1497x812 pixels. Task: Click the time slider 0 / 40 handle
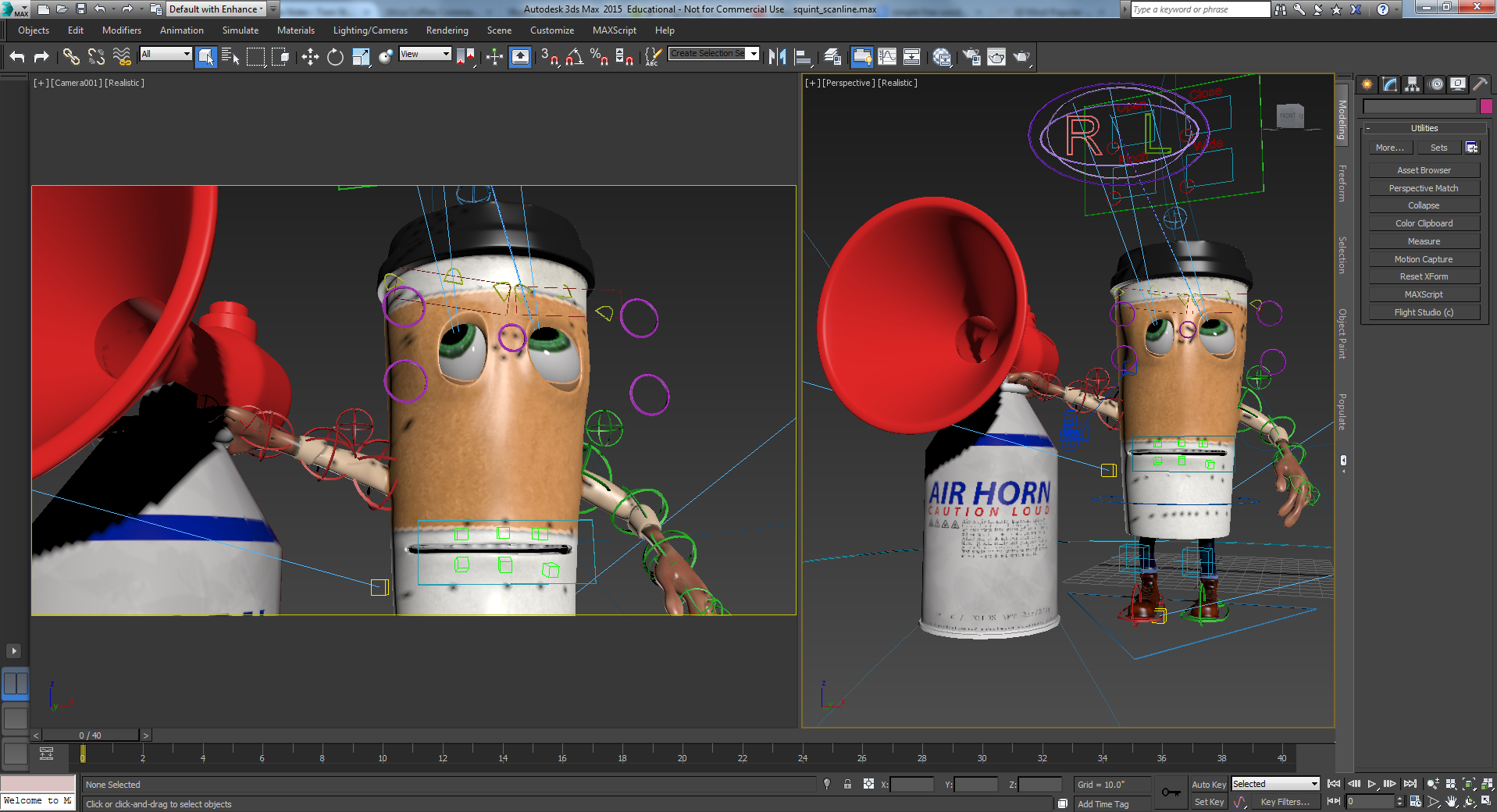click(91, 735)
